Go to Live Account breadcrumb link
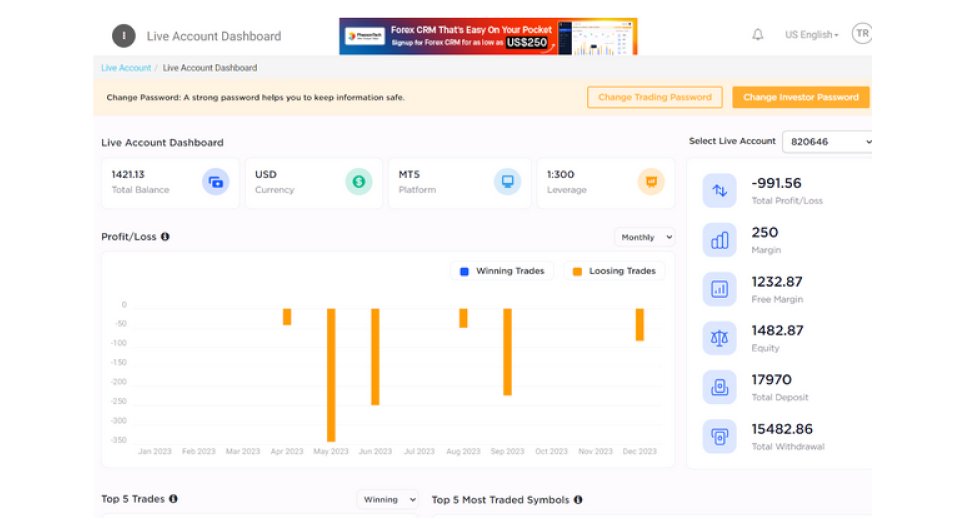Screen dimensions: 964x528 pos(126,68)
